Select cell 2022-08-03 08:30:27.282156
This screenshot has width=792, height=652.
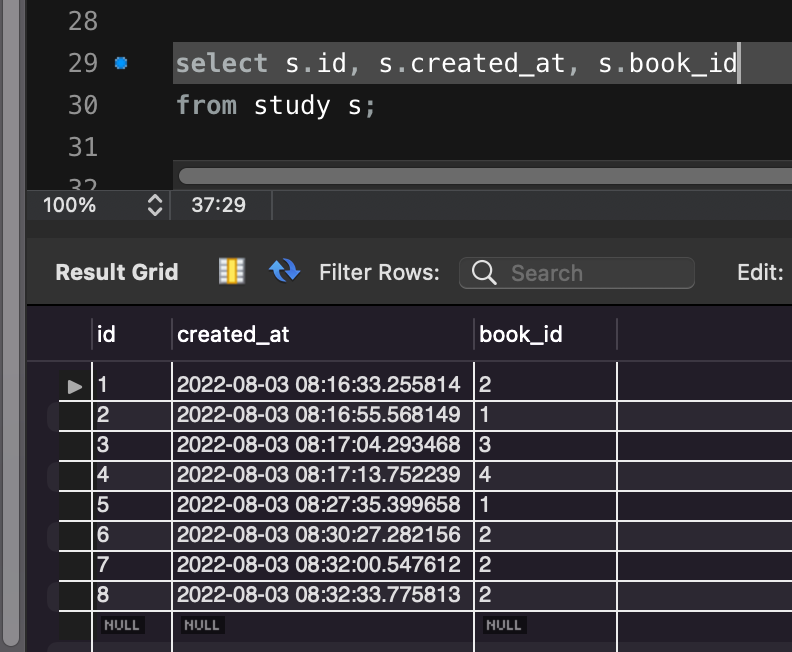click(323, 535)
